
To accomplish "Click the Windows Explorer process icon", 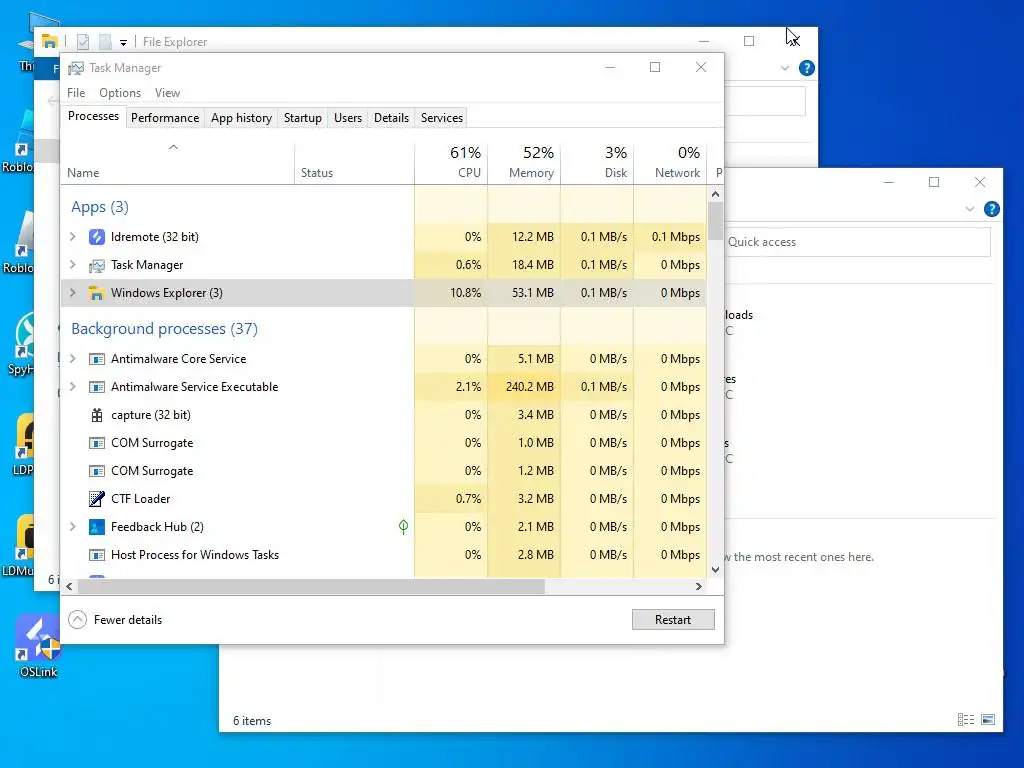I will (x=97, y=293).
